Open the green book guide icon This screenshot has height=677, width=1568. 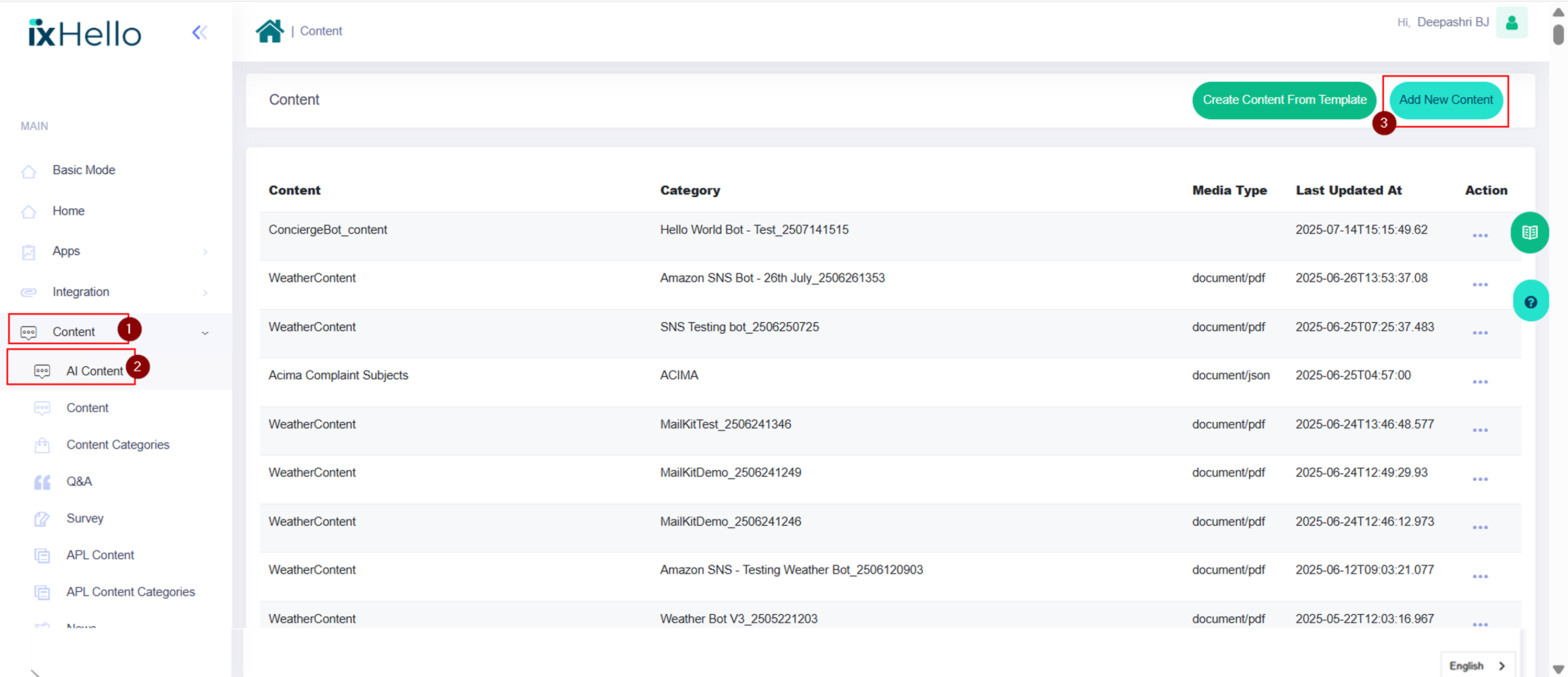click(1530, 232)
